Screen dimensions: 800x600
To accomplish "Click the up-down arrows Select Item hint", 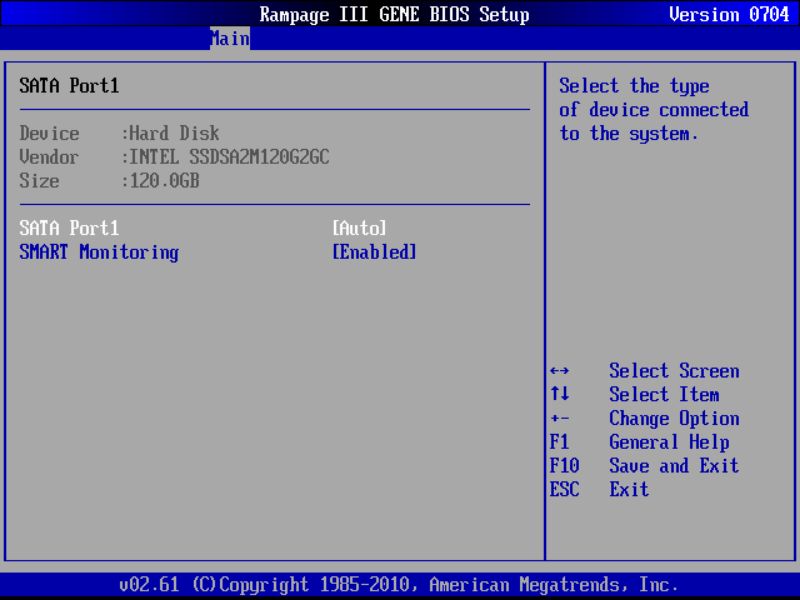I will (x=634, y=394).
